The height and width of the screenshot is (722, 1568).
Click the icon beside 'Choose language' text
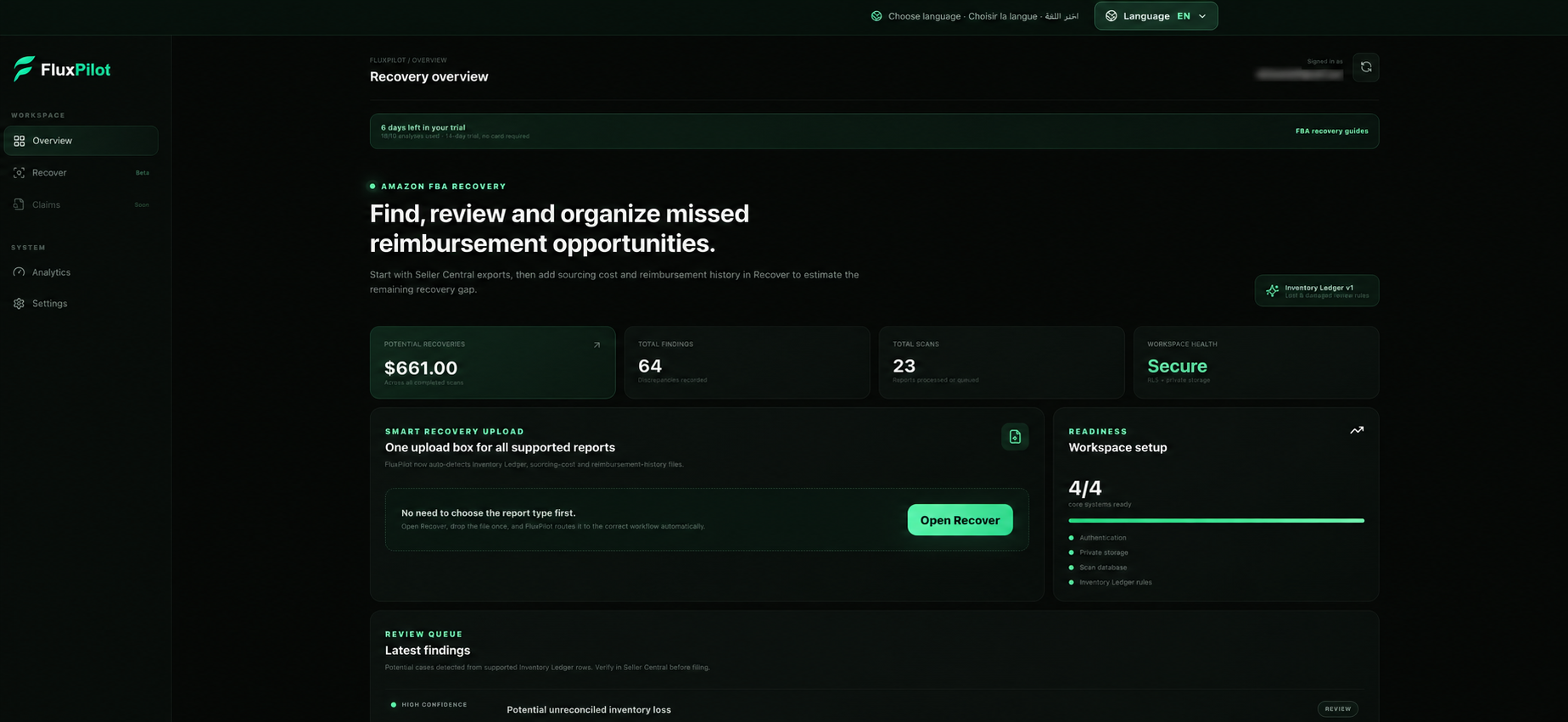click(x=876, y=16)
